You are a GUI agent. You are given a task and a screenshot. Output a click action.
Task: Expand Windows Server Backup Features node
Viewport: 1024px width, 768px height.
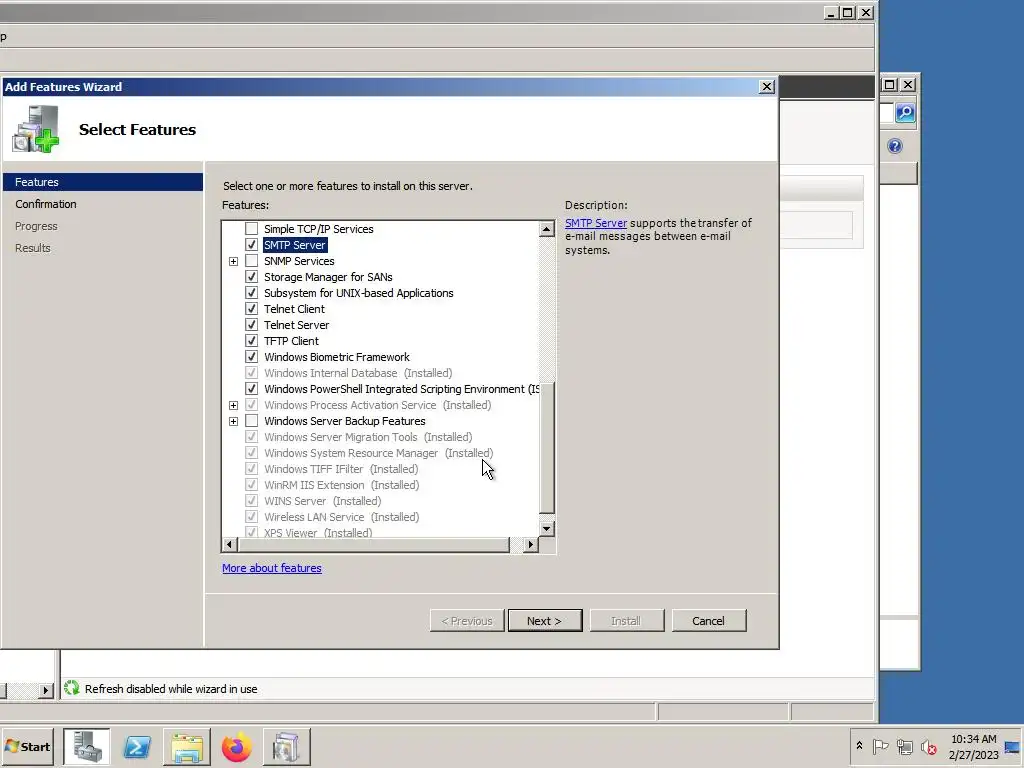click(x=233, y=421)
